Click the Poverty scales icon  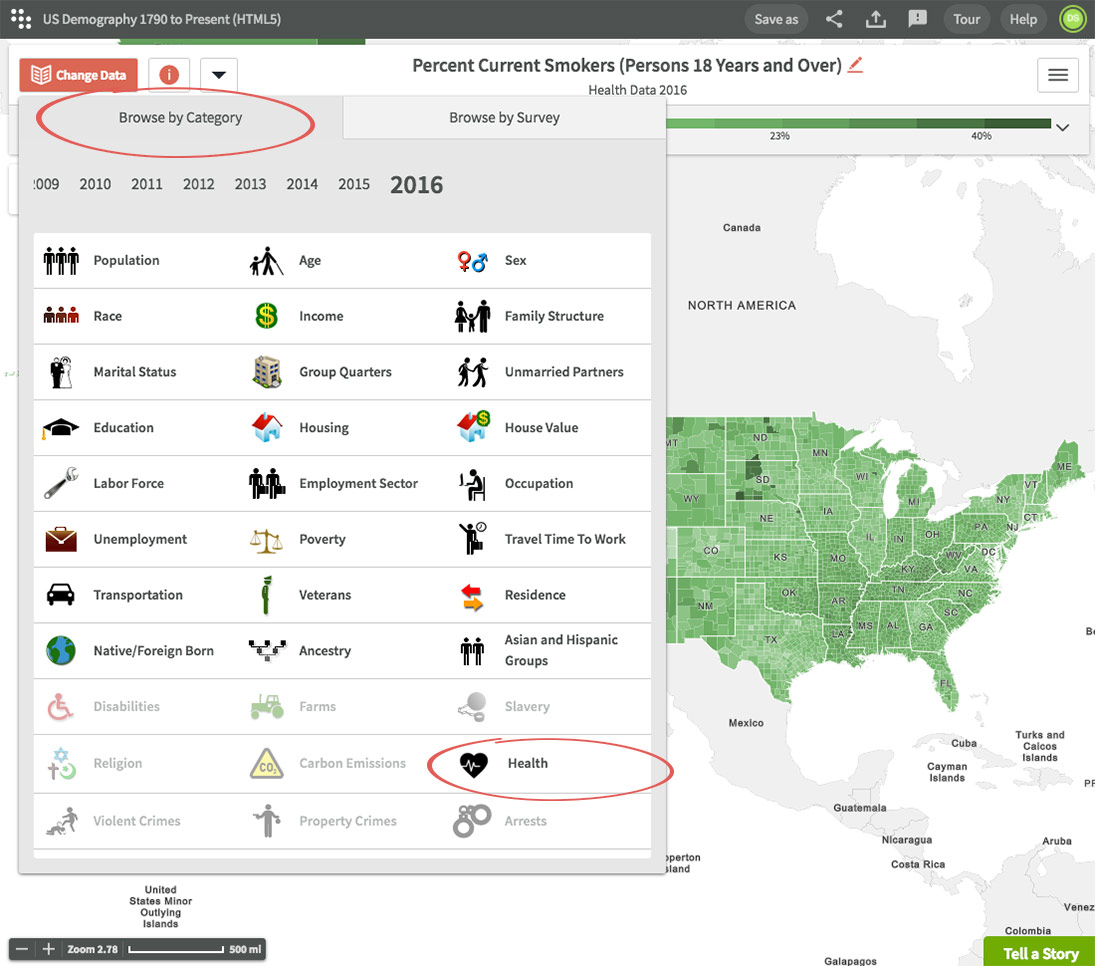(265, 539)
